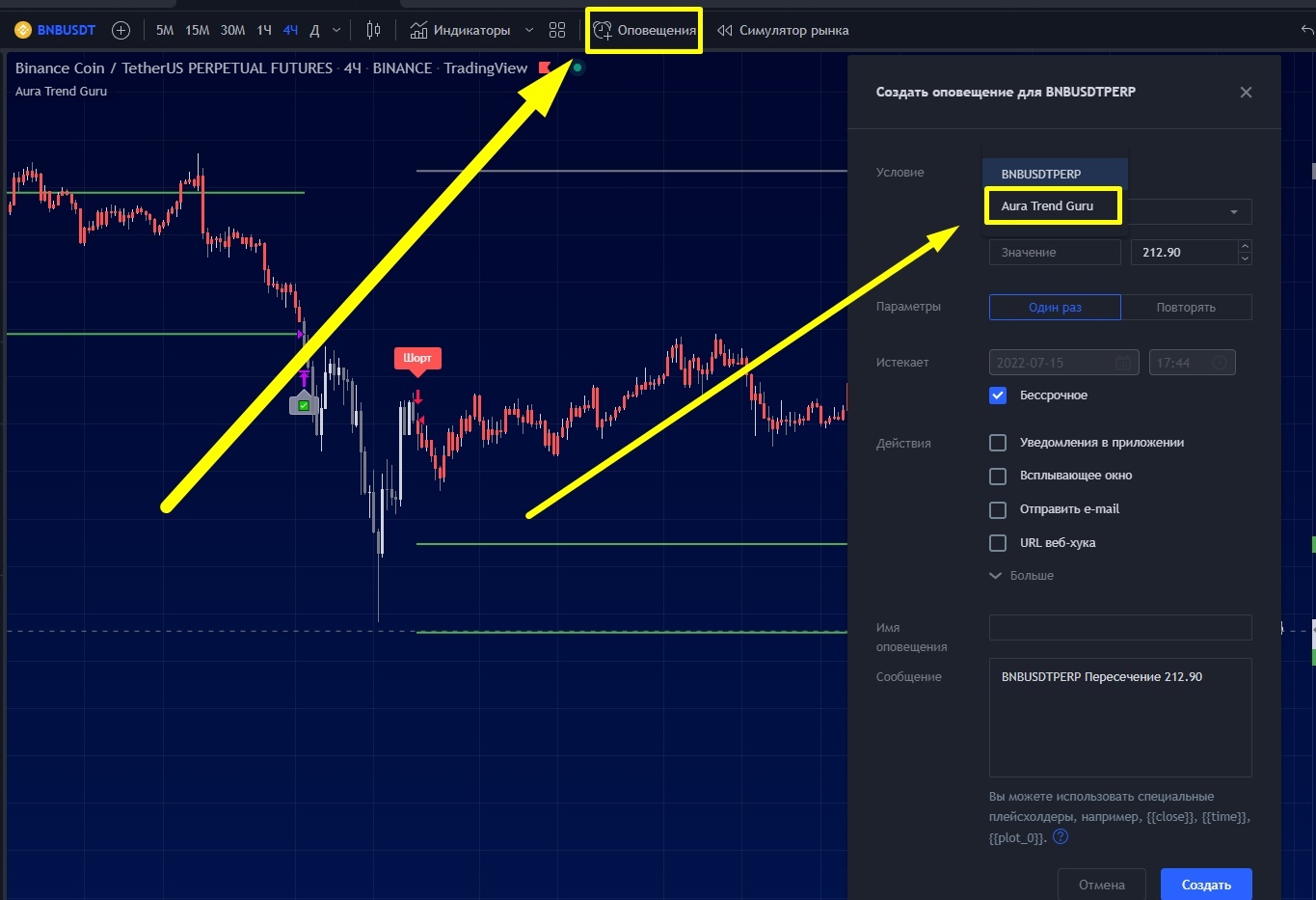Select the Один раз trigger option
Image resolution: width=1316 pixels, height=900 pixels.
pos(1055,307)
